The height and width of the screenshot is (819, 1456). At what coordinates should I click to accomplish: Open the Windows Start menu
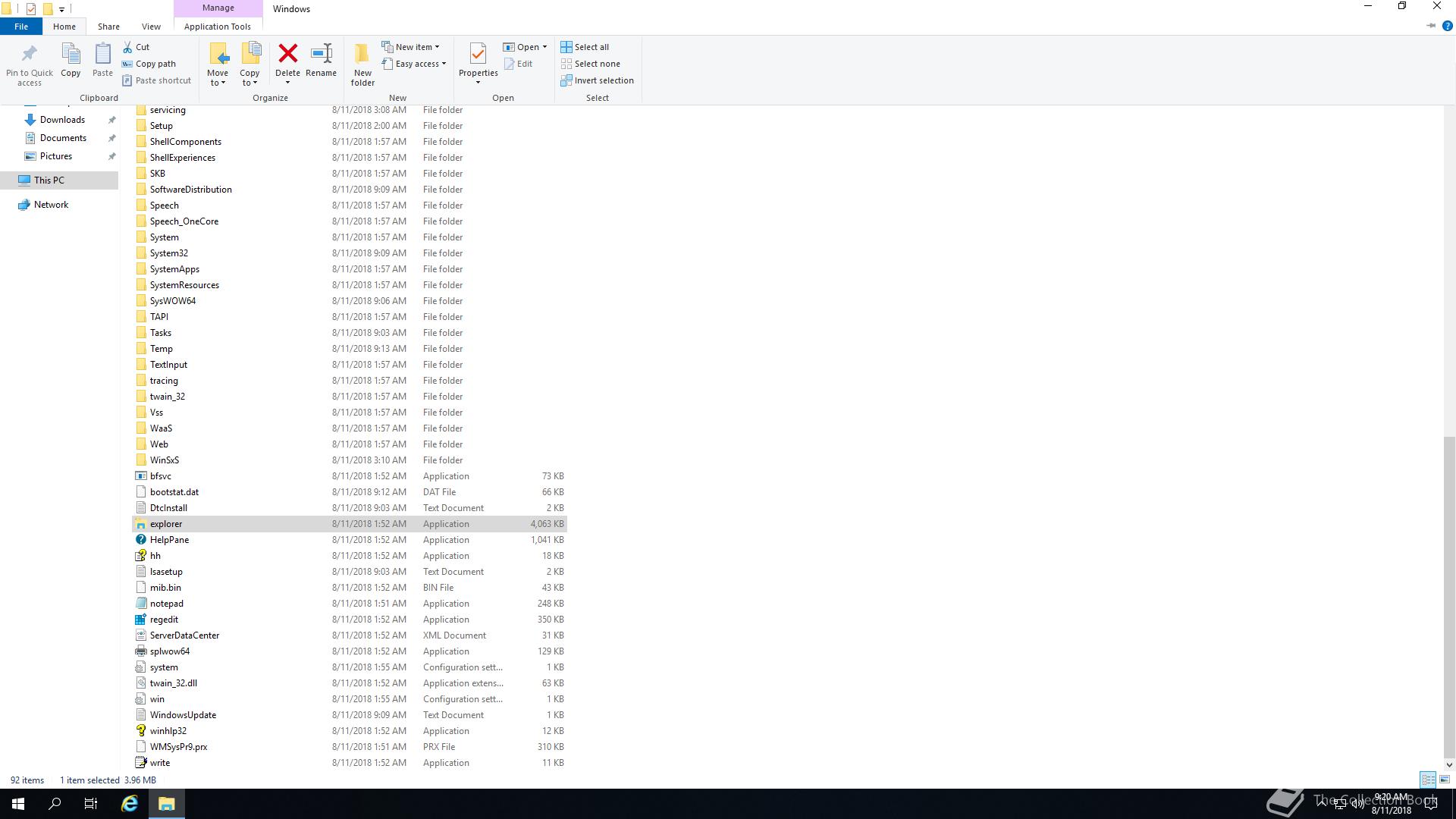[x=18, y=804]
